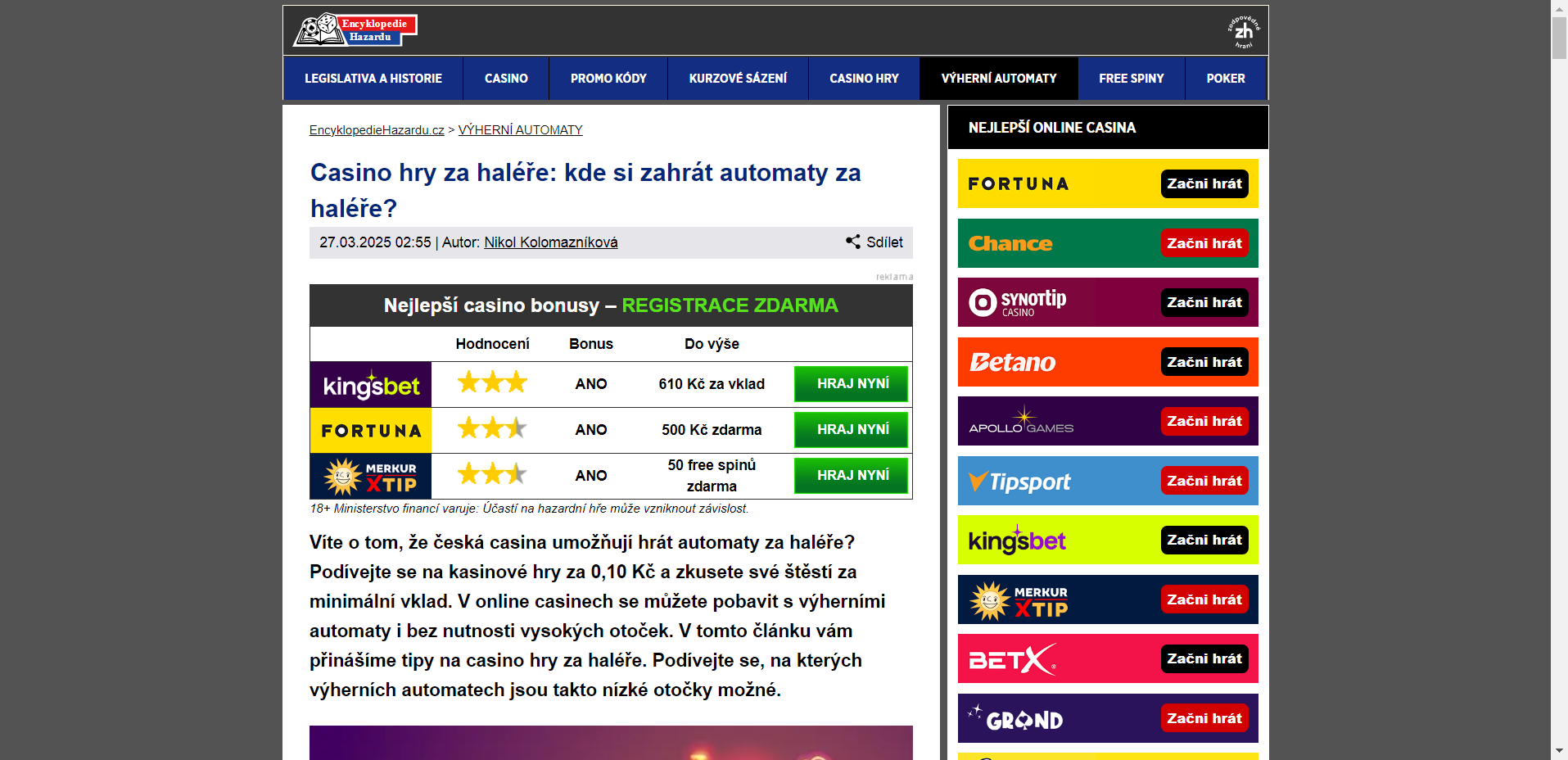Click Merkur XTip star rating in table
Screen dimensions: 1568x760
click(x=492, y=474)
